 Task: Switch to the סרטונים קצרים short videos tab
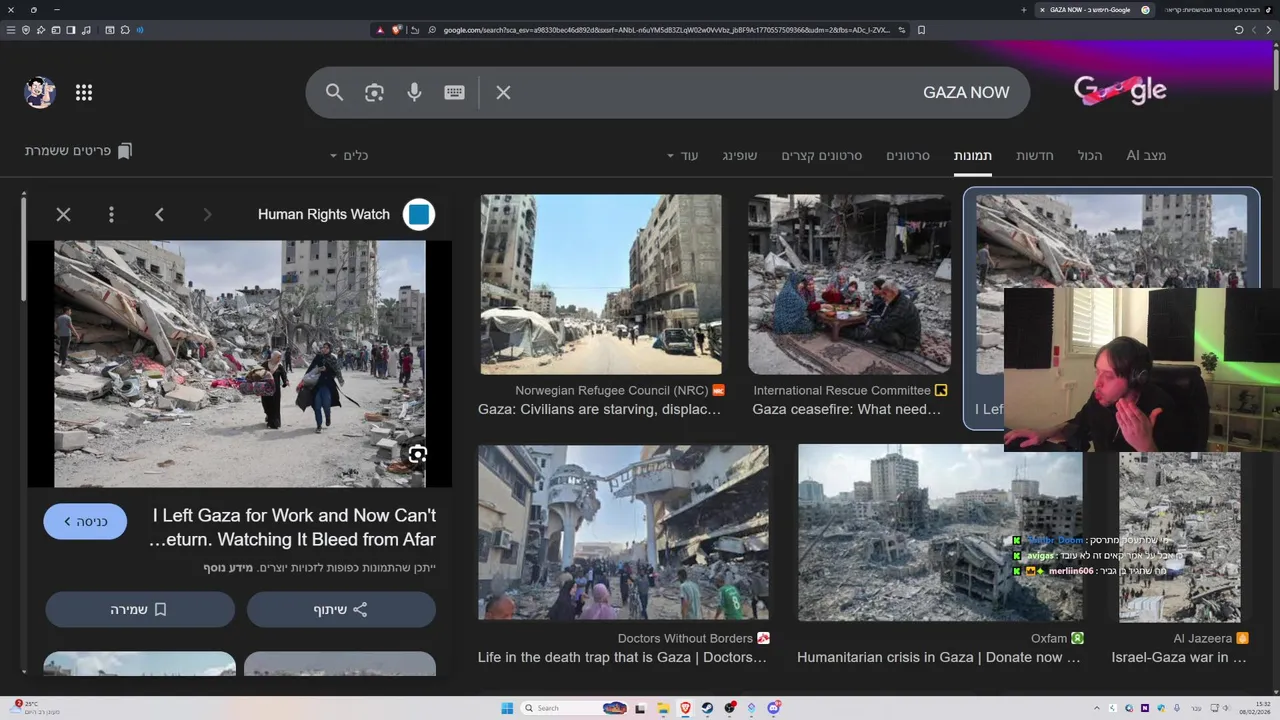coord(821,155)
